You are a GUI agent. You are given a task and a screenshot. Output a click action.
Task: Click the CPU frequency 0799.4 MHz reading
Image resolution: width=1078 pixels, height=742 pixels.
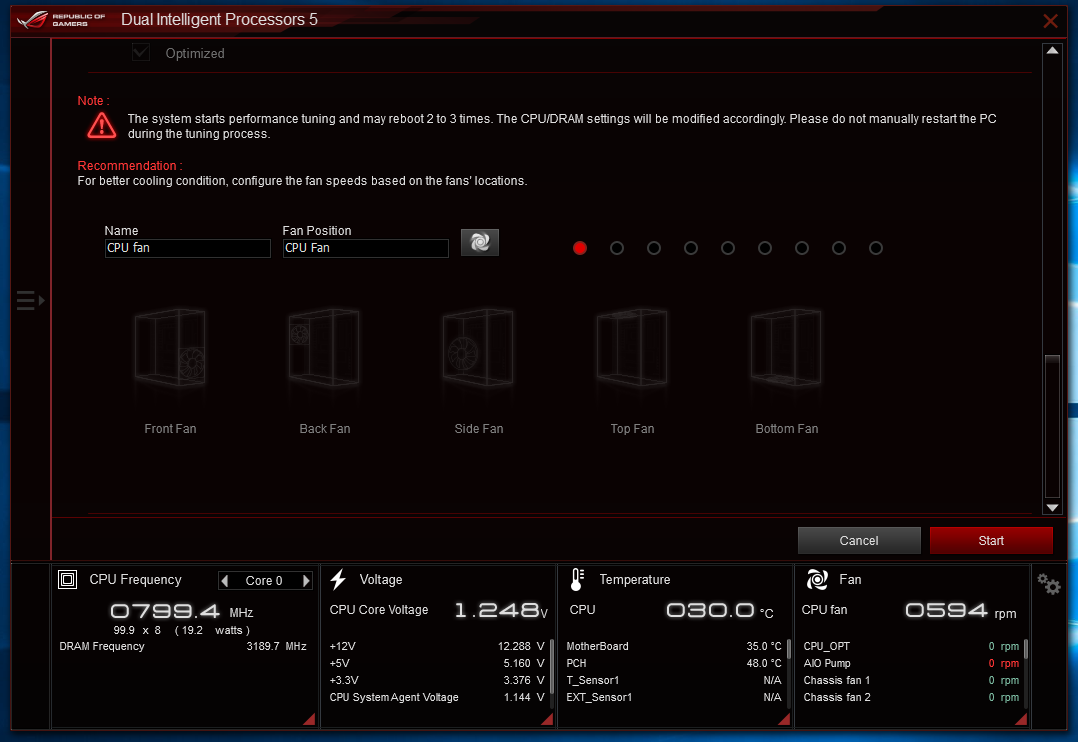182,611
